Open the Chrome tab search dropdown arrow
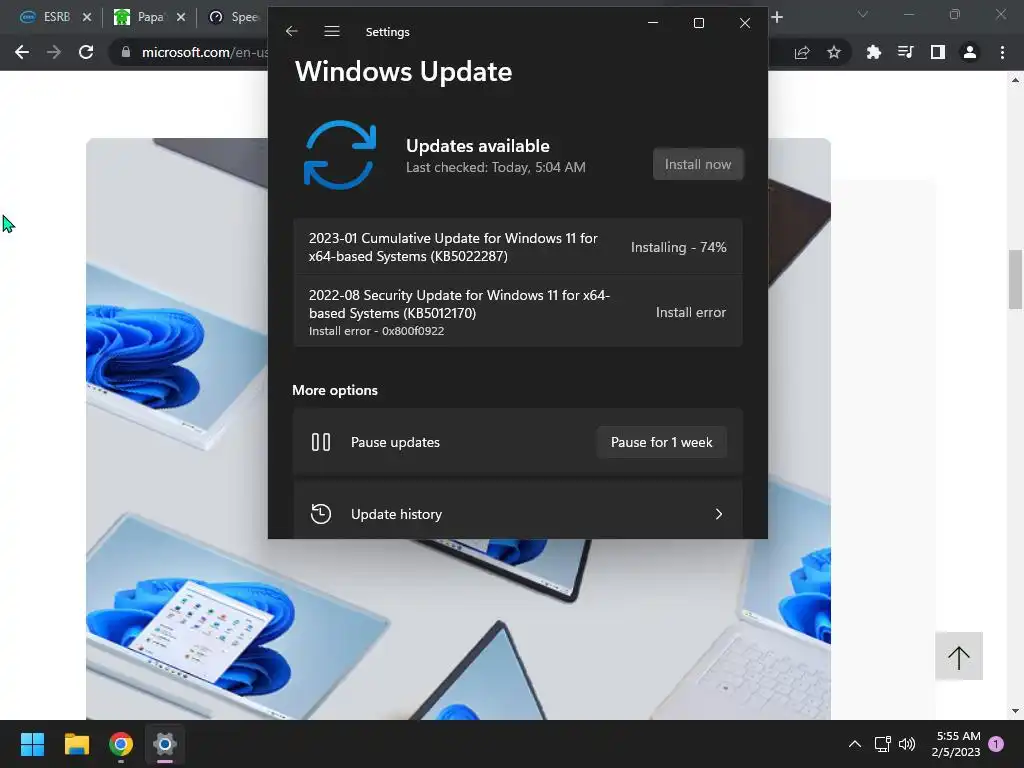This screenshot has height=768, width=1024. coord(863,14)
